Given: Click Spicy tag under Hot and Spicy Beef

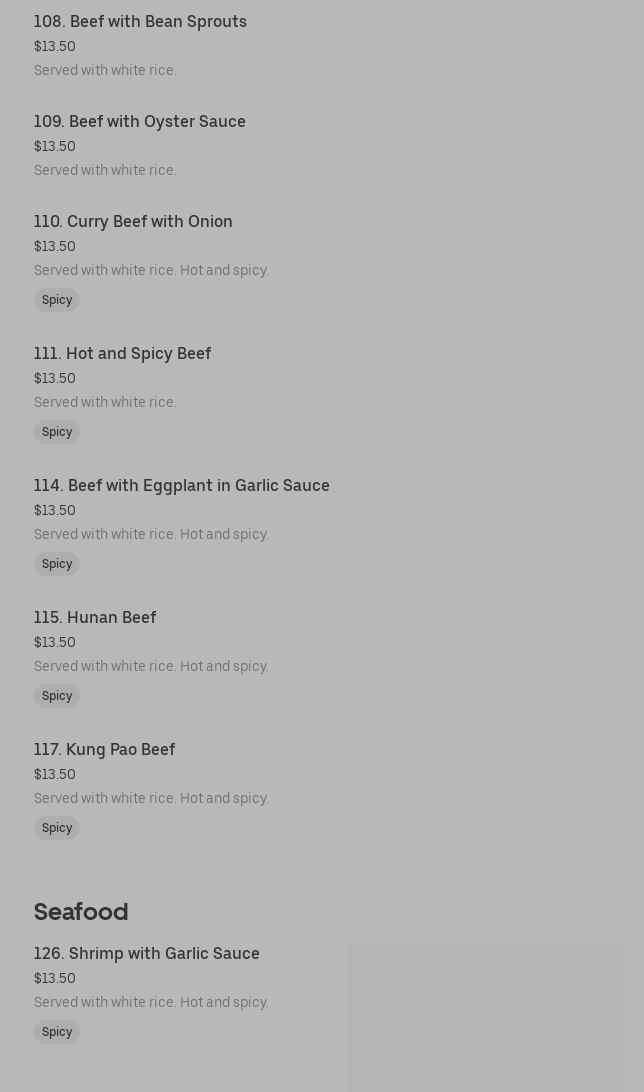Looking at the screenshot, I should coord(57,432).
